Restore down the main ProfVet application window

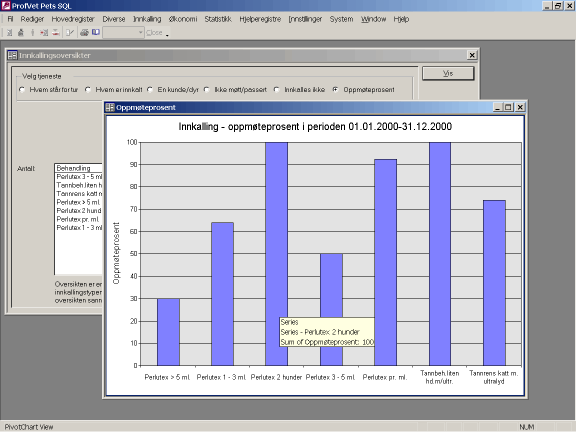pyautogui.click(x=558, y=6)
